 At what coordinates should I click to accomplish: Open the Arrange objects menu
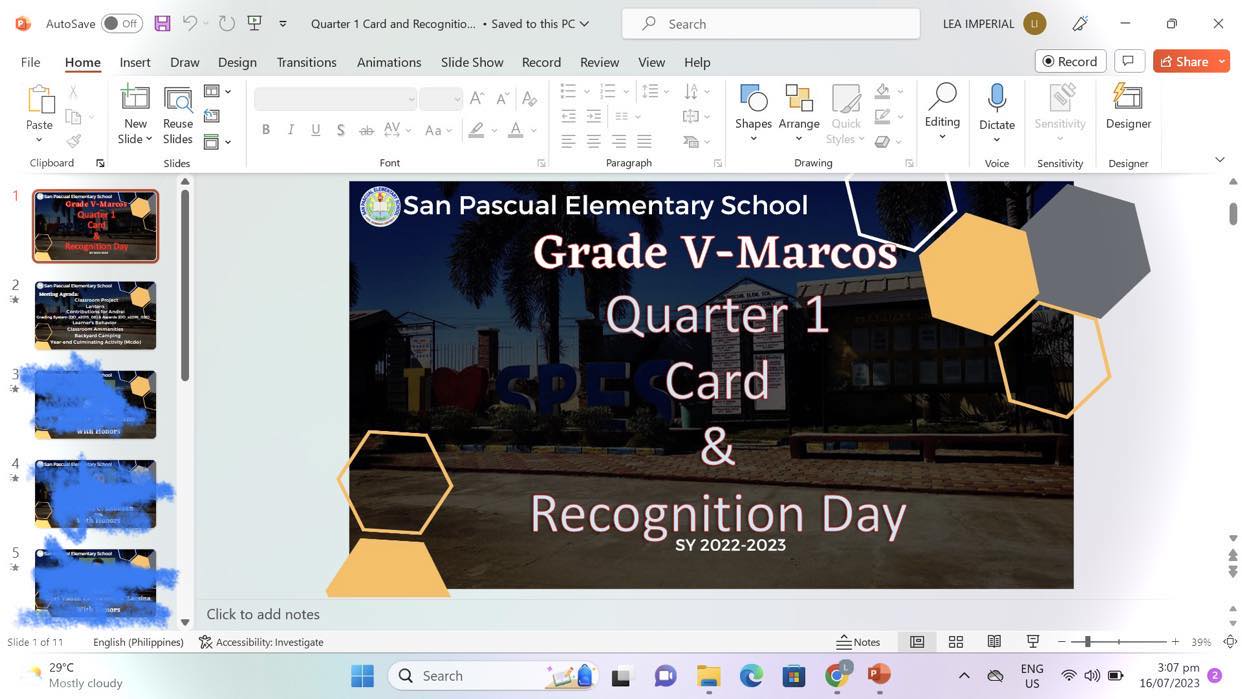pyautogui.click(x=799, y=111)
